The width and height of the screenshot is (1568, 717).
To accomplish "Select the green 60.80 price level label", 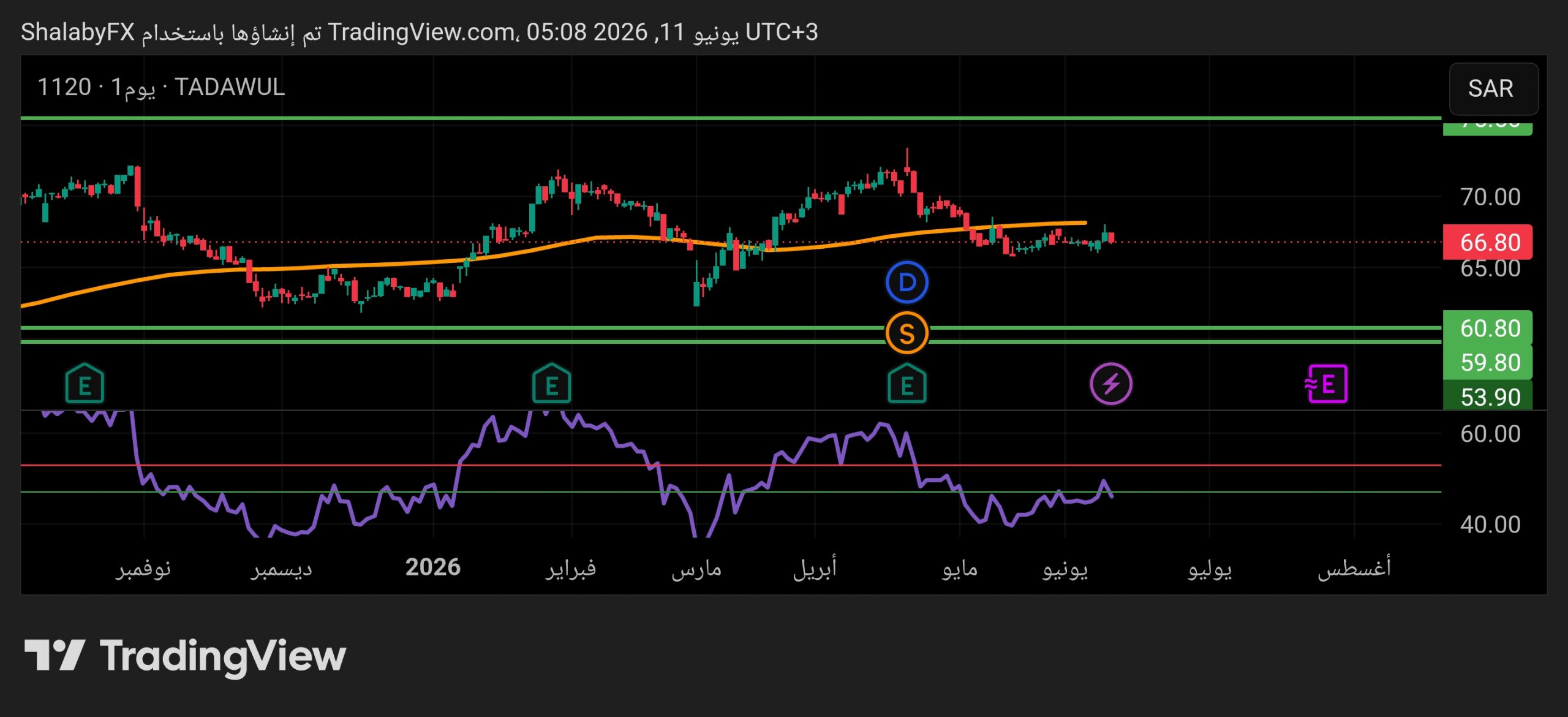I will tap(1488, 328).
